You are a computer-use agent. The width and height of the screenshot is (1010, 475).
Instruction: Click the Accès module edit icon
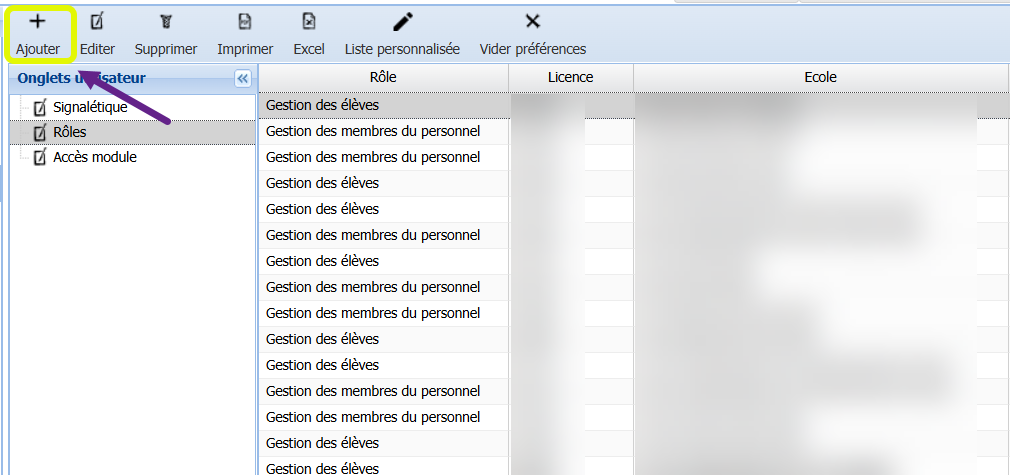coord(40,157)
